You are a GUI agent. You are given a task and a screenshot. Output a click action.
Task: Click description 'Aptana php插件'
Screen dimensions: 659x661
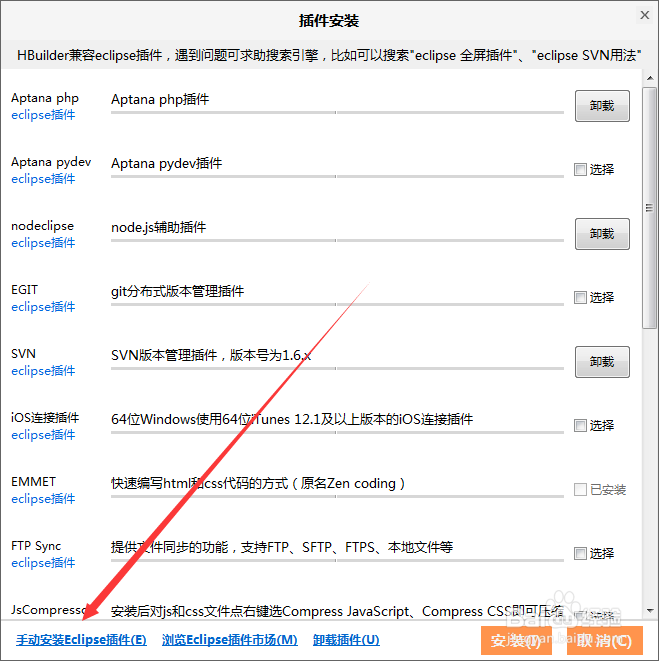click(x=160, y=99)
